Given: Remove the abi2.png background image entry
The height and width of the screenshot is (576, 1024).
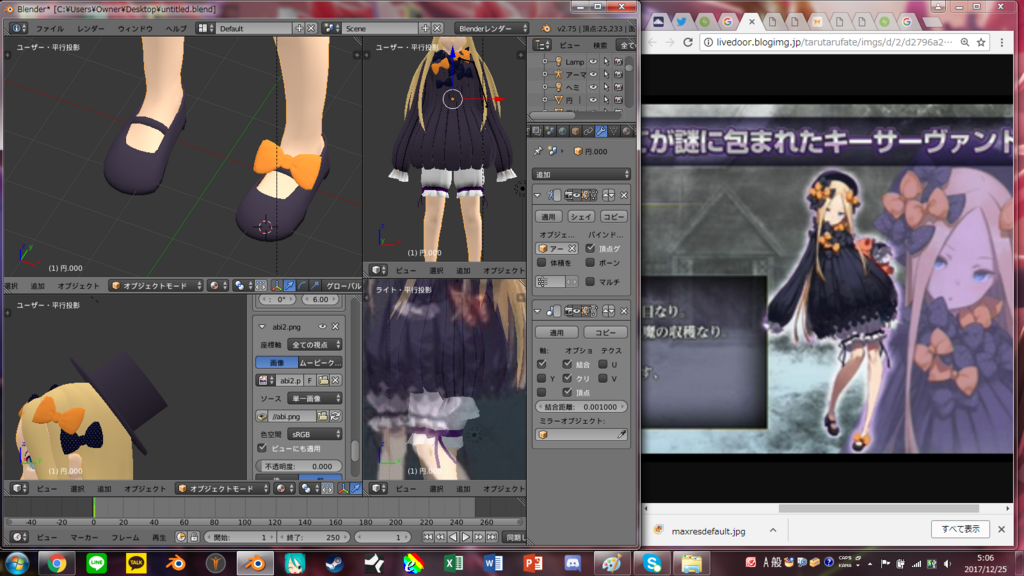Looking at the screenshot, I should click(335, 327).
